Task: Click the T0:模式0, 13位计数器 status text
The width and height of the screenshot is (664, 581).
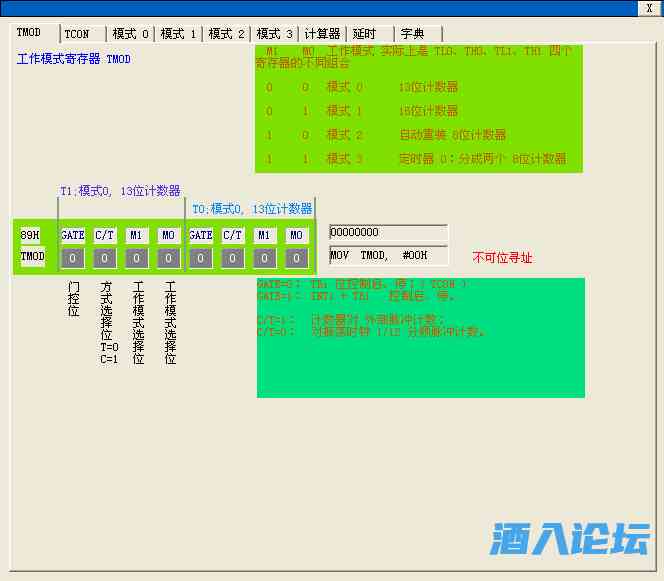Action: tap(252, 209)
